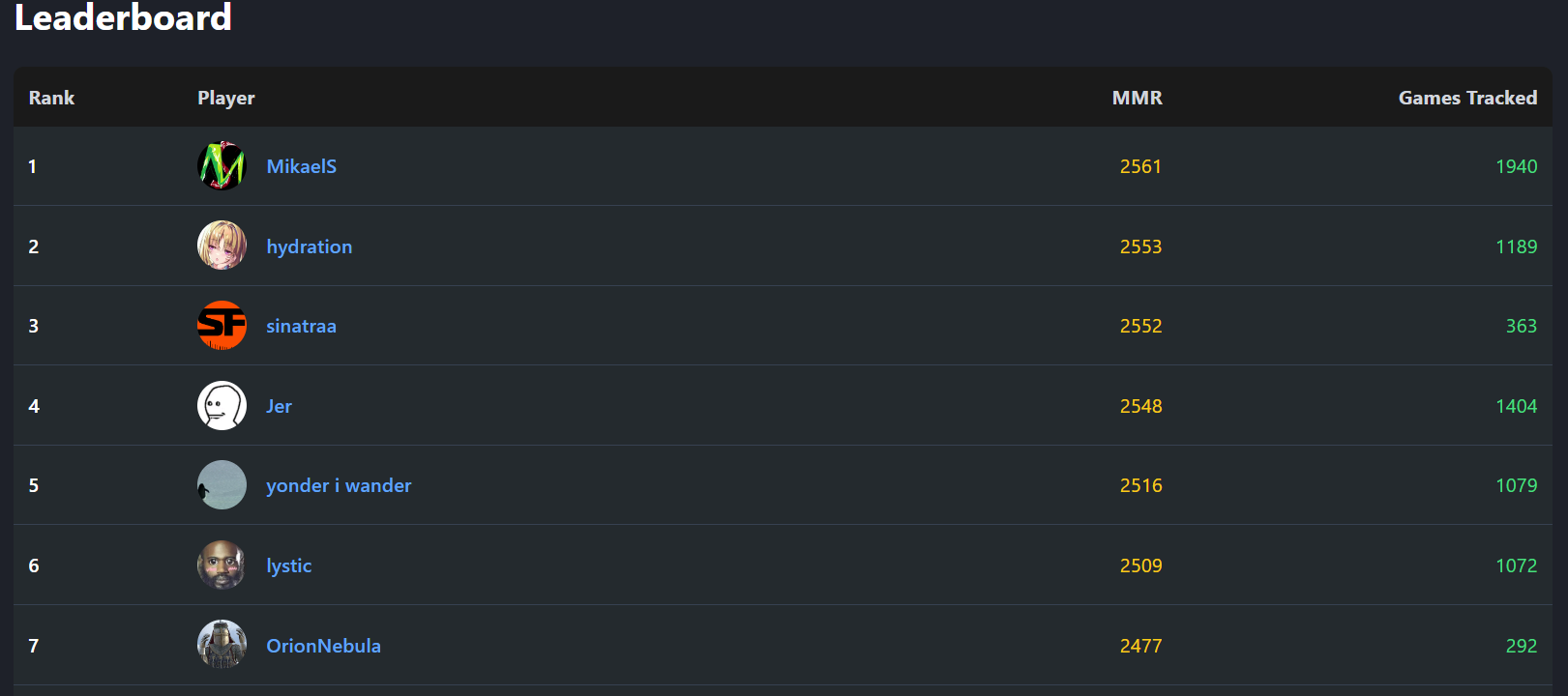Open MikaelS player profile link

click(302, 166)
